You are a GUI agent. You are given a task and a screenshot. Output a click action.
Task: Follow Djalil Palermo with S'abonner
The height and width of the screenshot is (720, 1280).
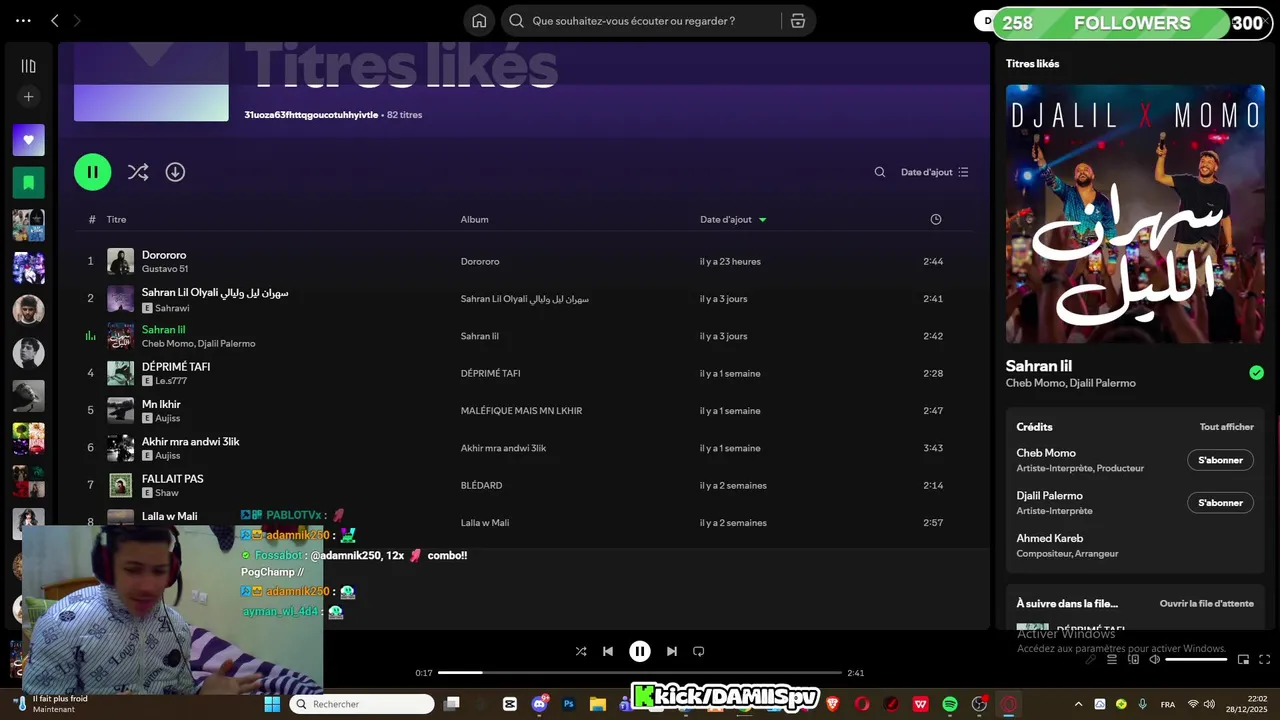pyautogui.click(x=1220, y=503)
